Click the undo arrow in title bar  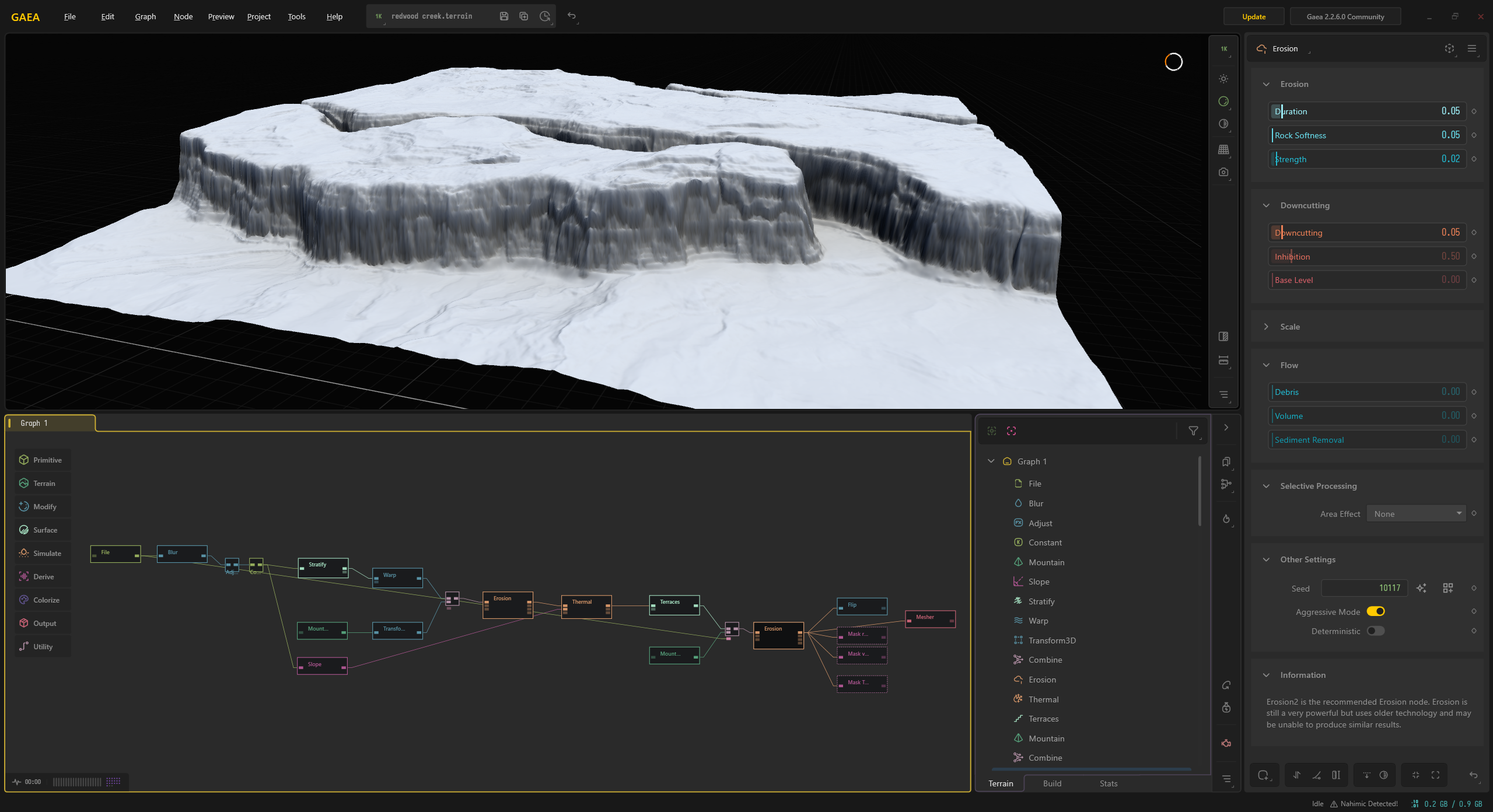tap(572, 16)
